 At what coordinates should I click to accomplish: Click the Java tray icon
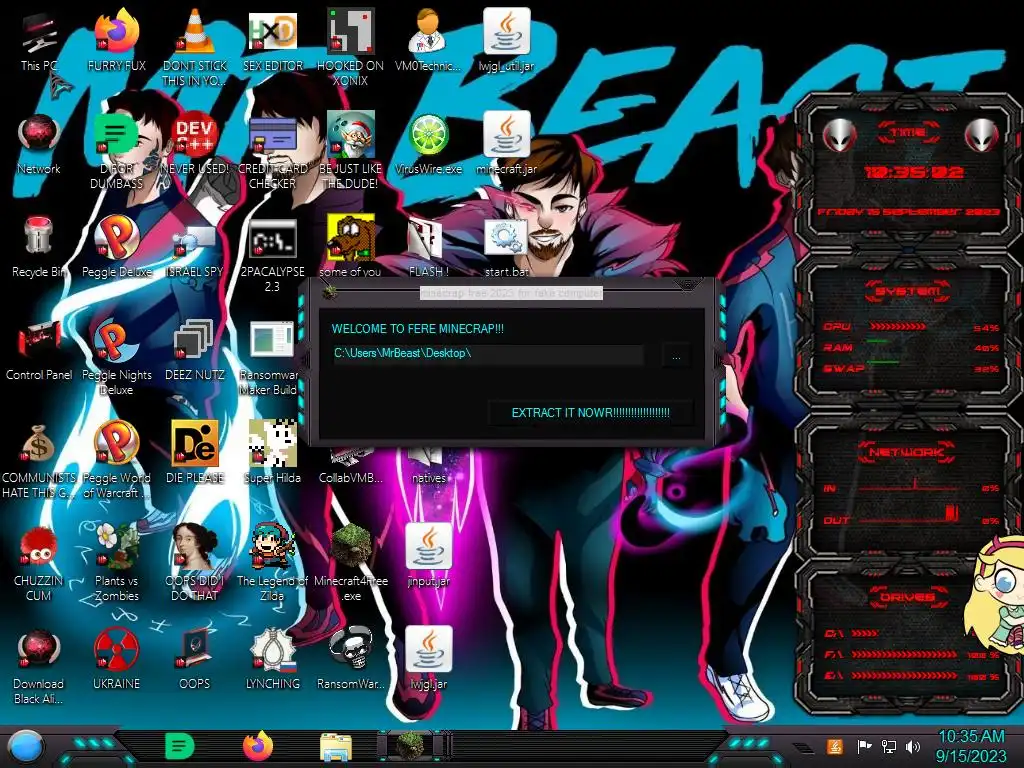834,746
